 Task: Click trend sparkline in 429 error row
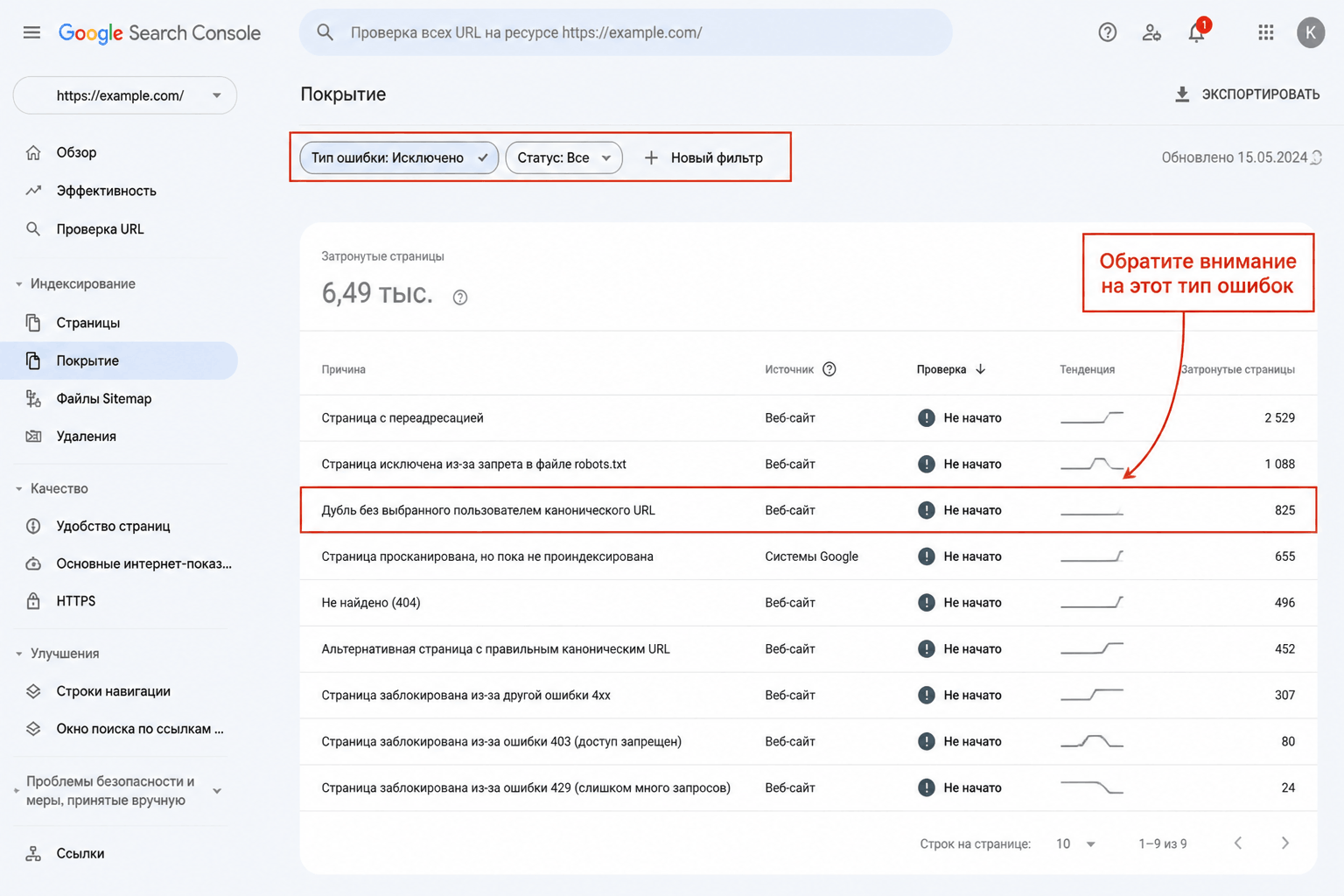tap(1092, 787)
